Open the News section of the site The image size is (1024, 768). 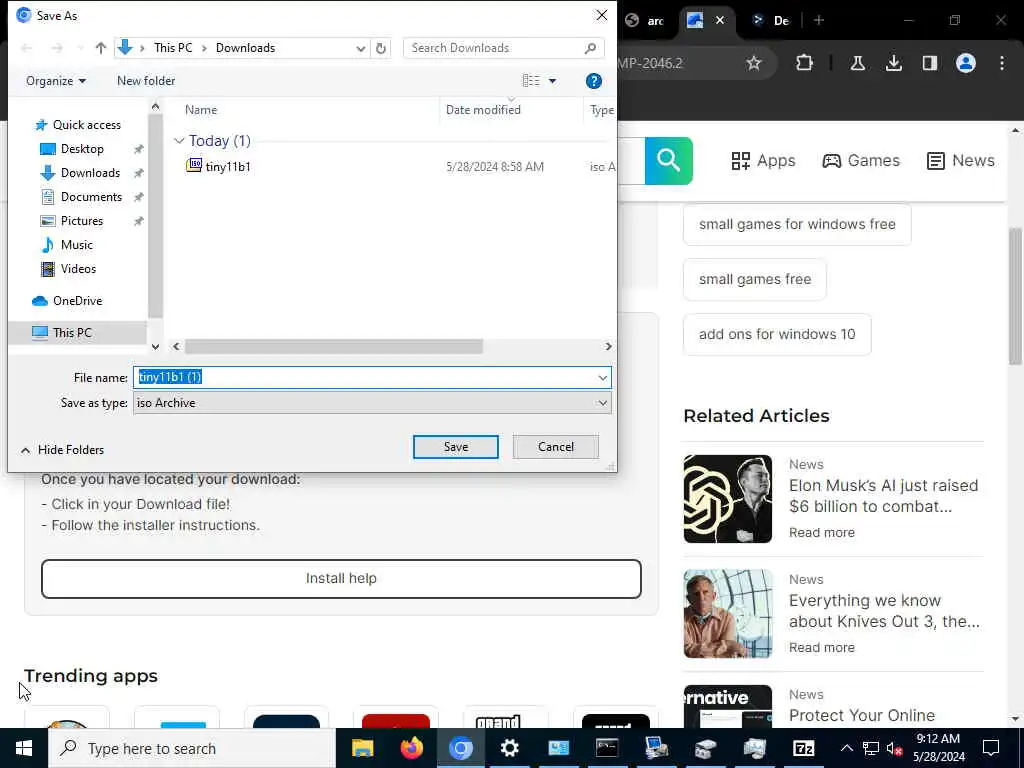[x=961, y=161]
